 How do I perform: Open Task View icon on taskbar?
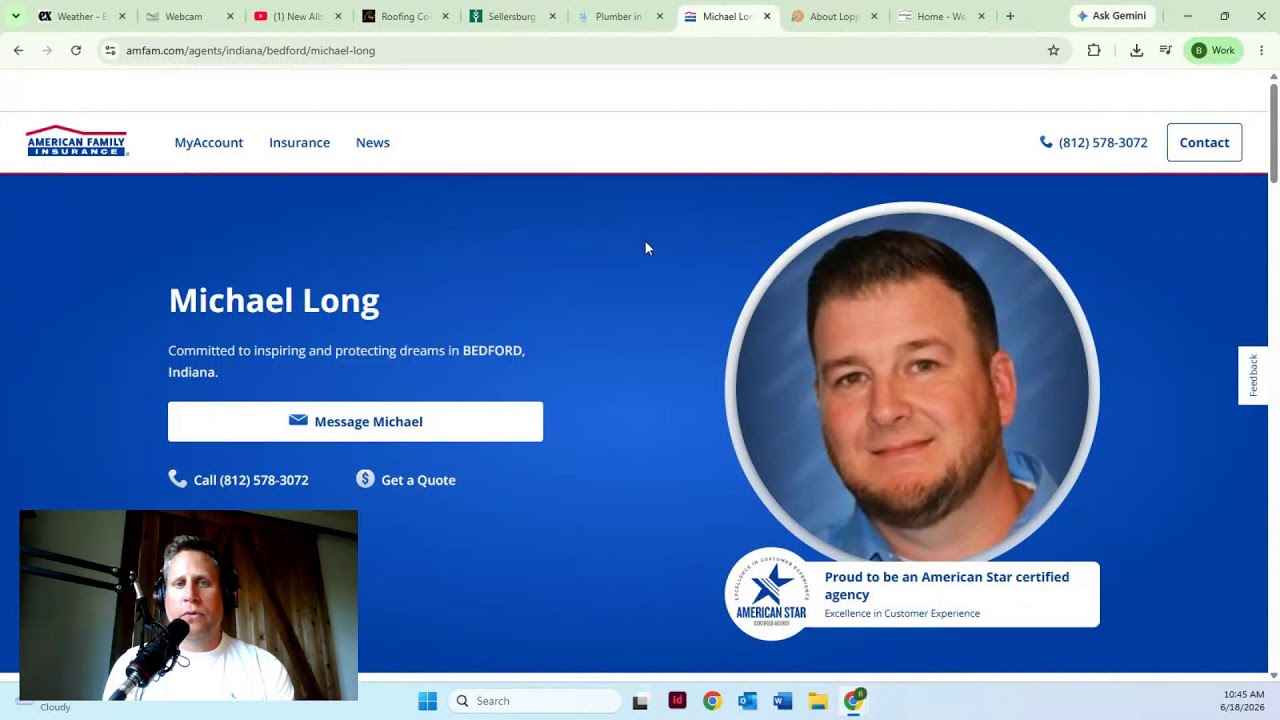click(x=640, y=701)
